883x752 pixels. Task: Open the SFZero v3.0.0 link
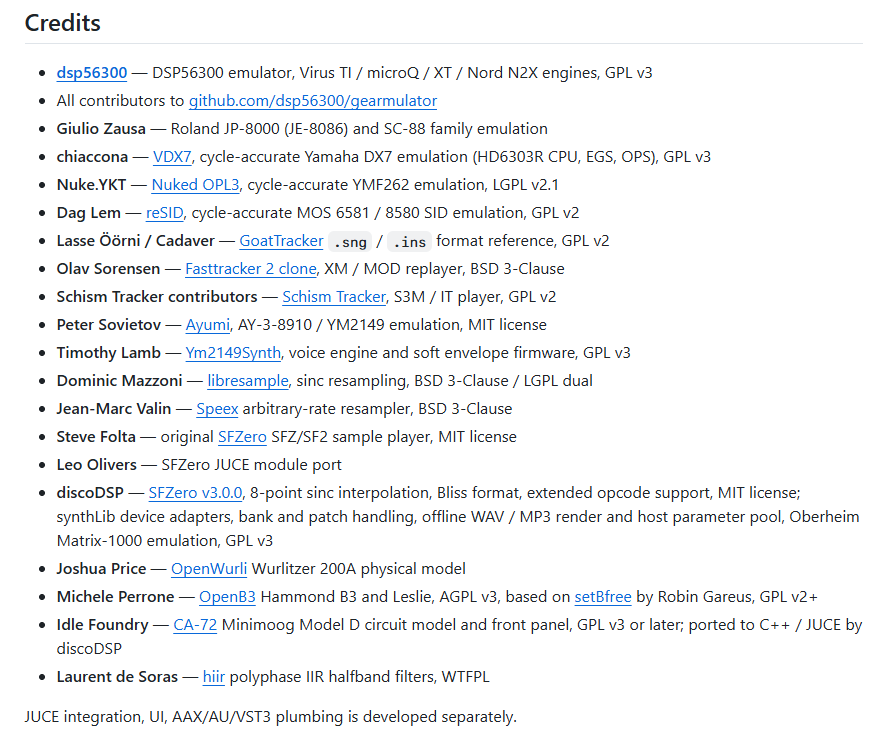pyautogui.click(x=195, y=493)
